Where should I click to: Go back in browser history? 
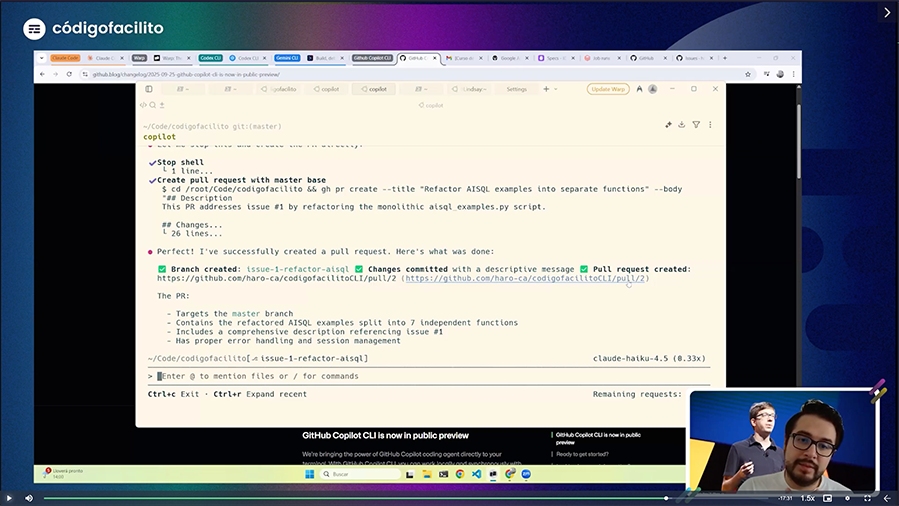pyautogui.click(x=43, y=74)
